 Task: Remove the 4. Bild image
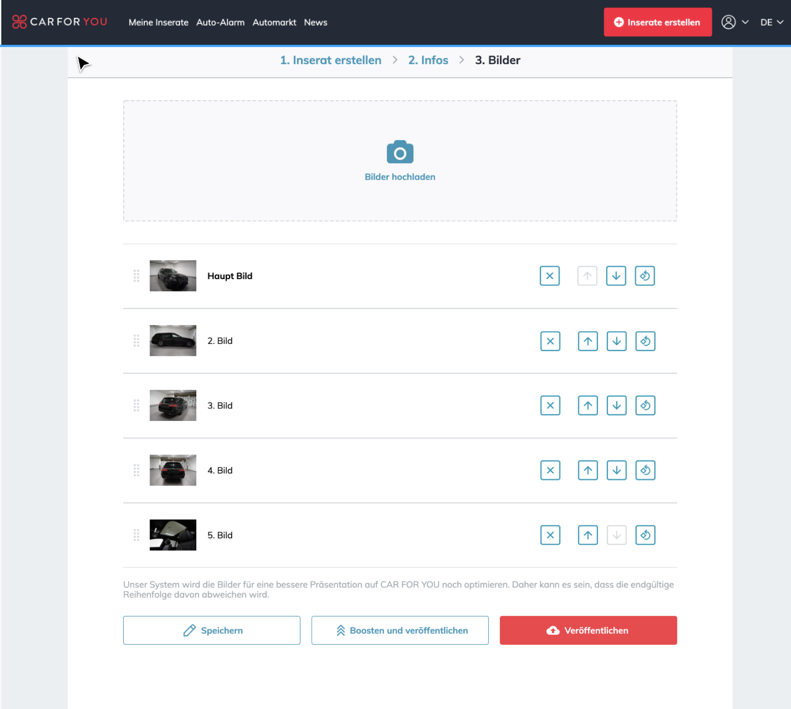pos(550,470)
